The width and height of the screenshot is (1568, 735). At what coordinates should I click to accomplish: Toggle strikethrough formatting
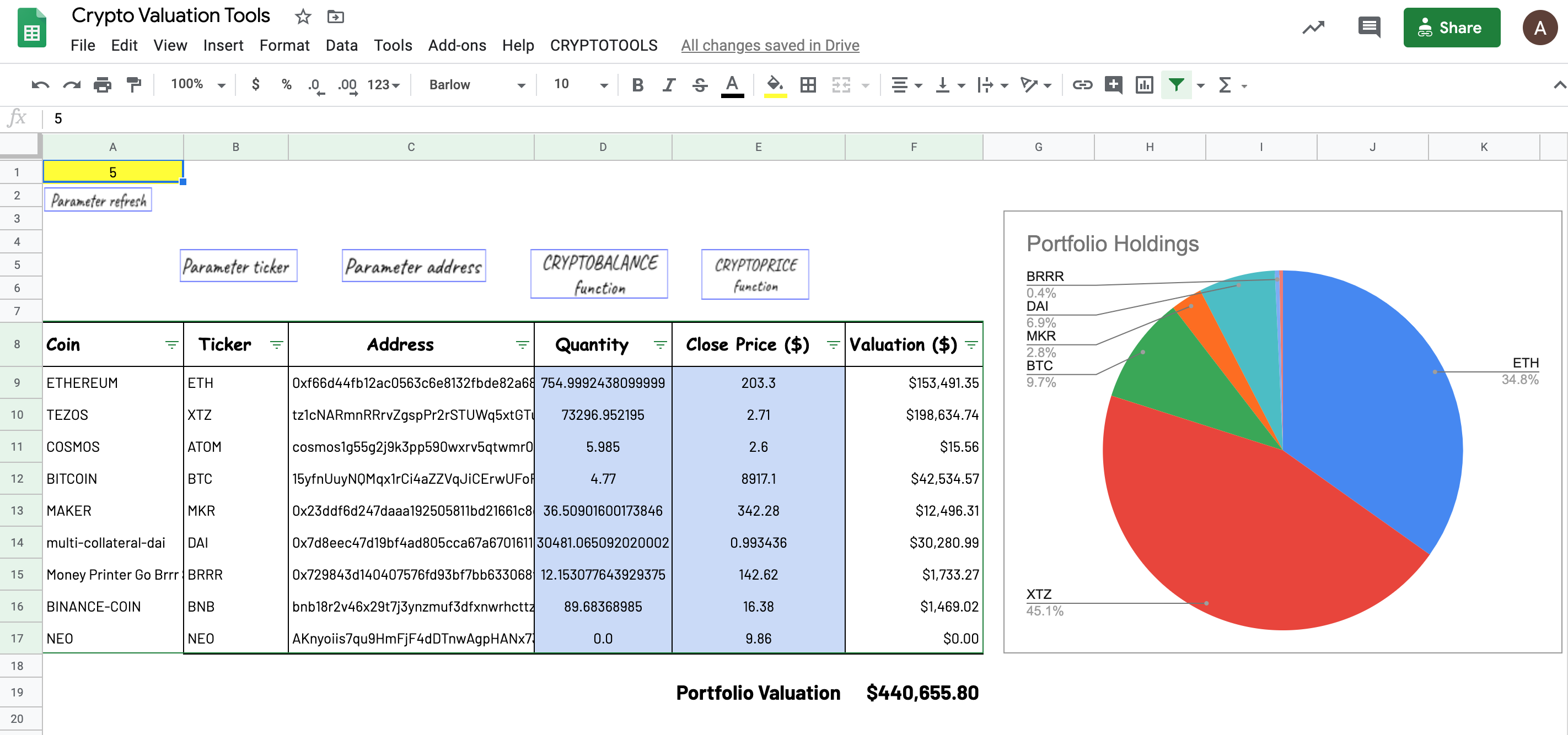coord(700,85)
